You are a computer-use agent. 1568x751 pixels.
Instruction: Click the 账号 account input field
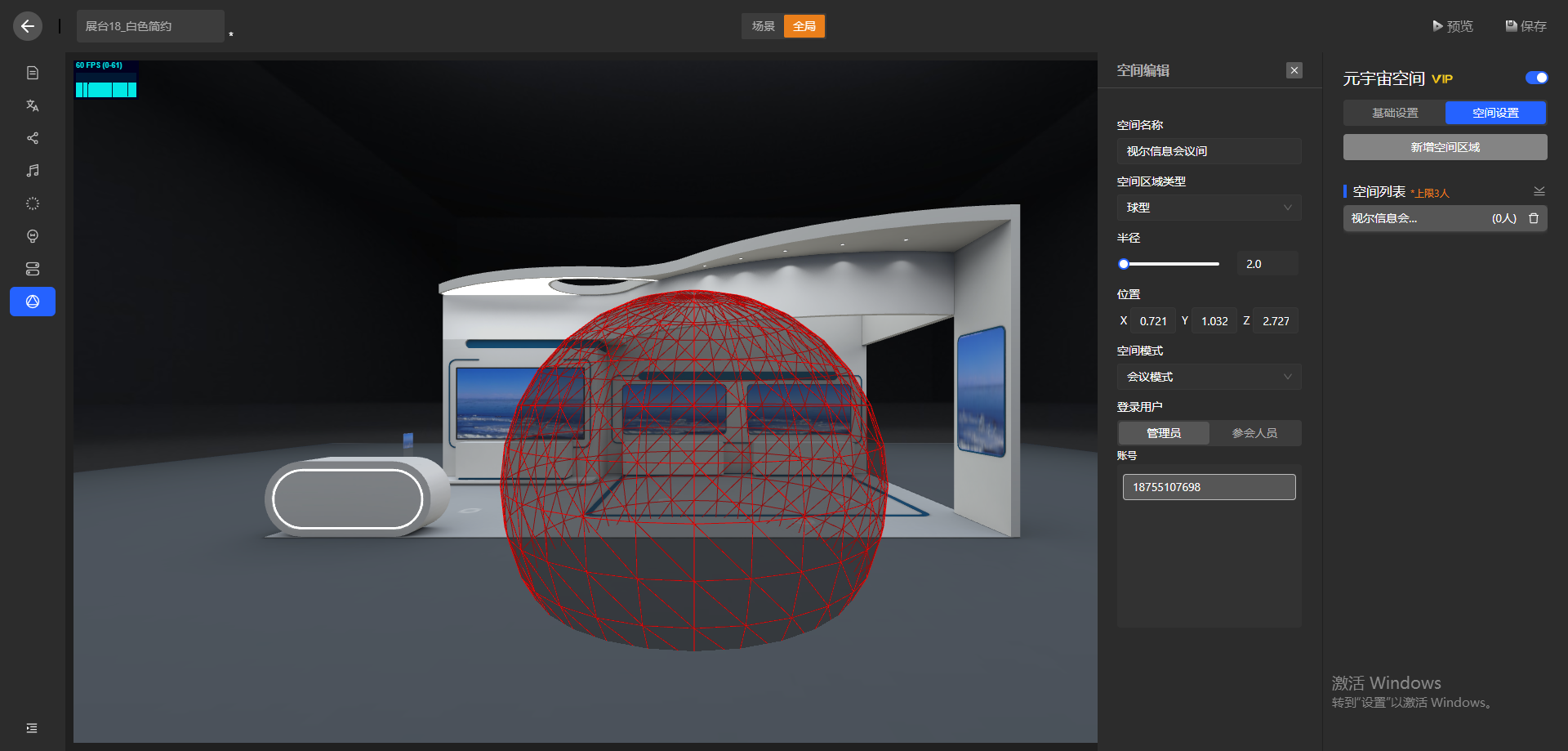pyautogui.click(x=1209, y=487)
